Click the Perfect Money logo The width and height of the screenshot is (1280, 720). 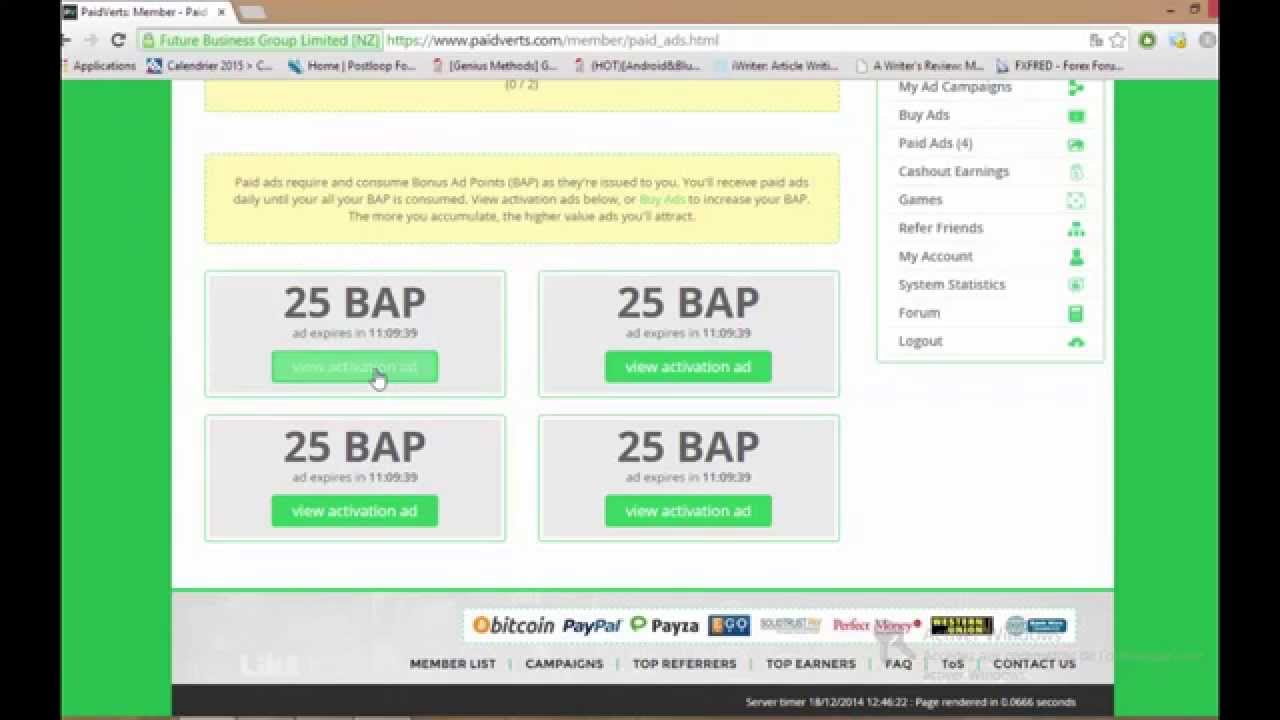[876, 625]
